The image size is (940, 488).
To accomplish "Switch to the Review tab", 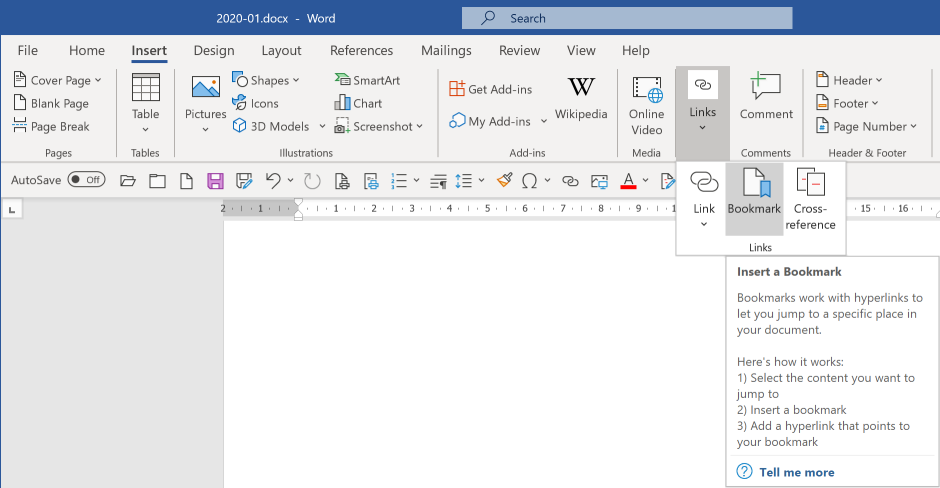I will point(520,50).
